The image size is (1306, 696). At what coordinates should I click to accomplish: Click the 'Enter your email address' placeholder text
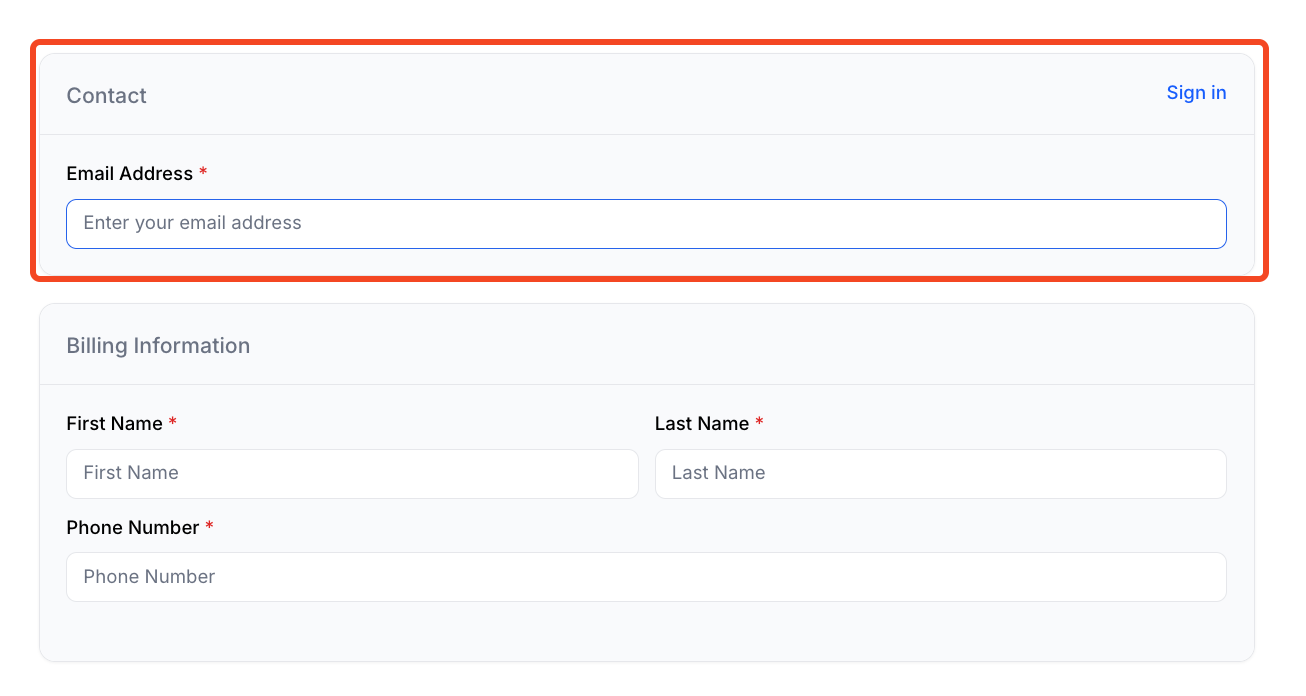(192, 223)
